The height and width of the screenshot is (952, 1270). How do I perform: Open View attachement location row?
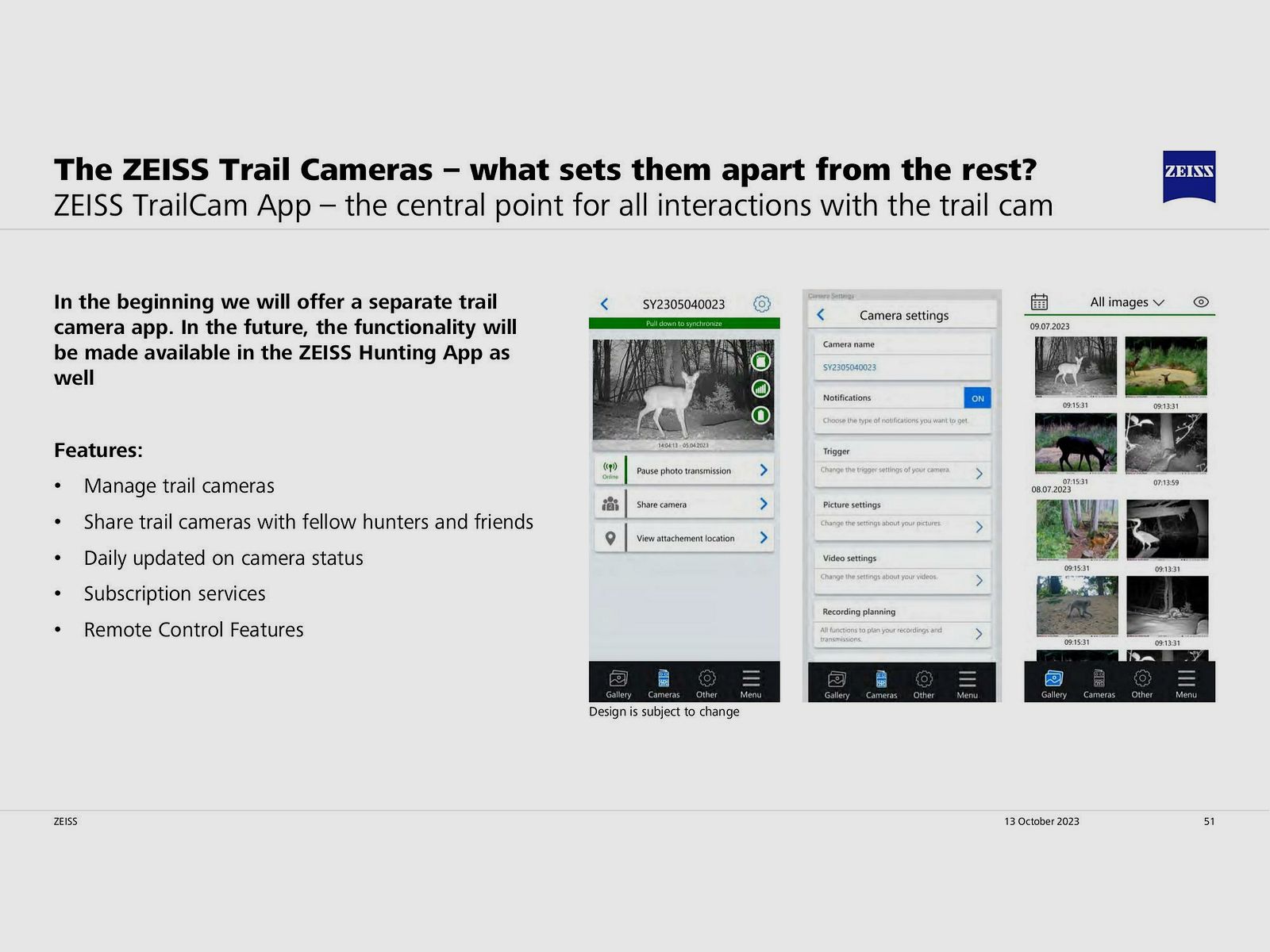tap(684, 538)
